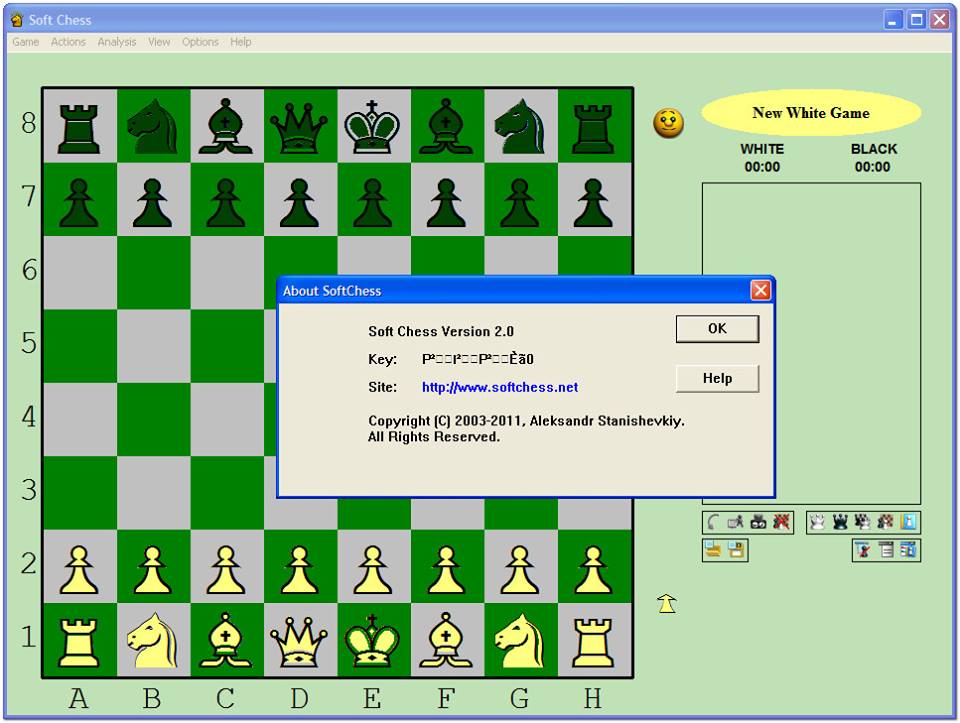Minimize the Soft Chess window
Viewport: 960px width, 723px height.
tap(894, 20)
